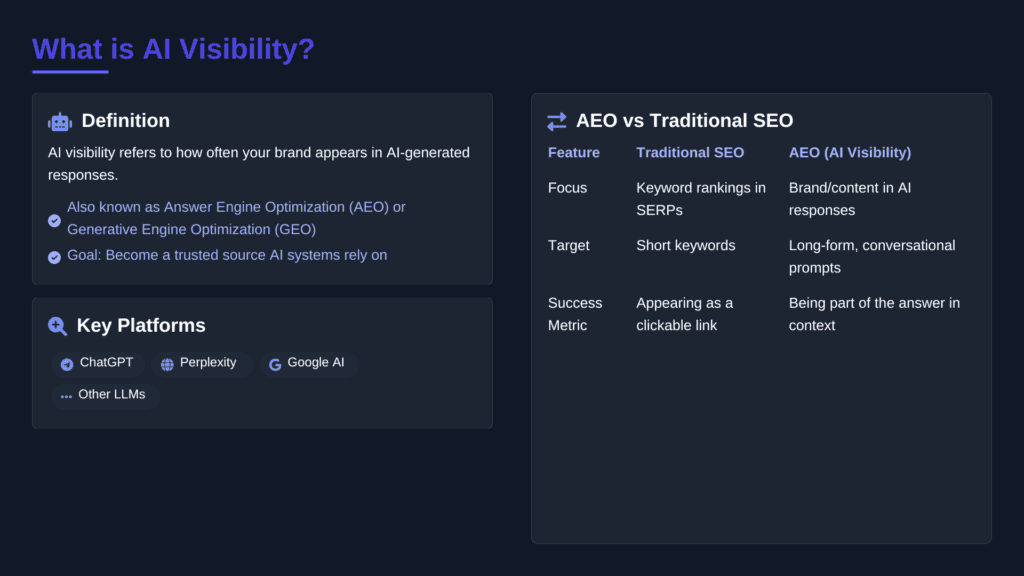Switch to the Traditional SEO column
This screenshot has width=1024, height=576.
pos(690,152)
